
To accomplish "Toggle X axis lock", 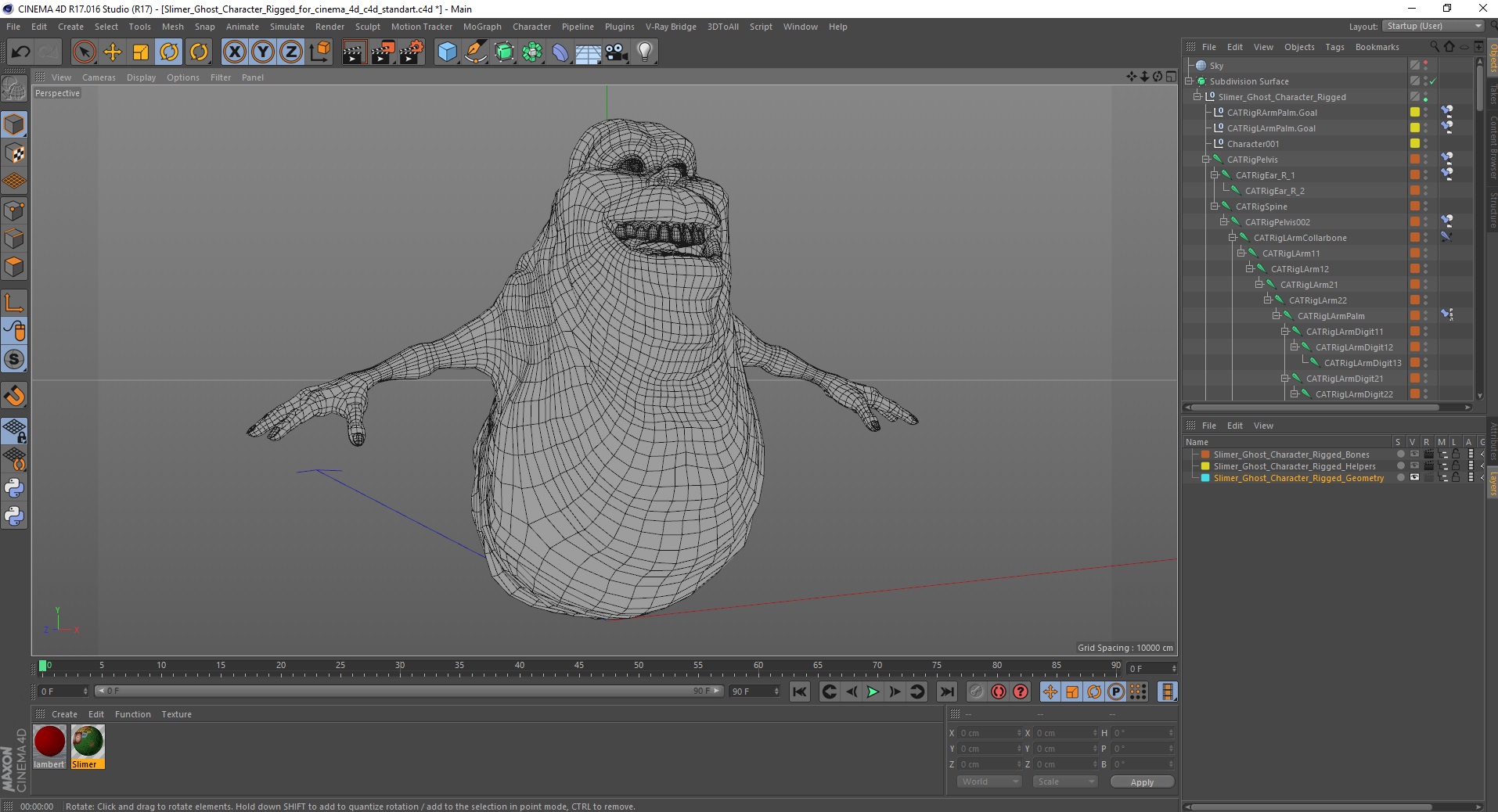I will (234, 52).
